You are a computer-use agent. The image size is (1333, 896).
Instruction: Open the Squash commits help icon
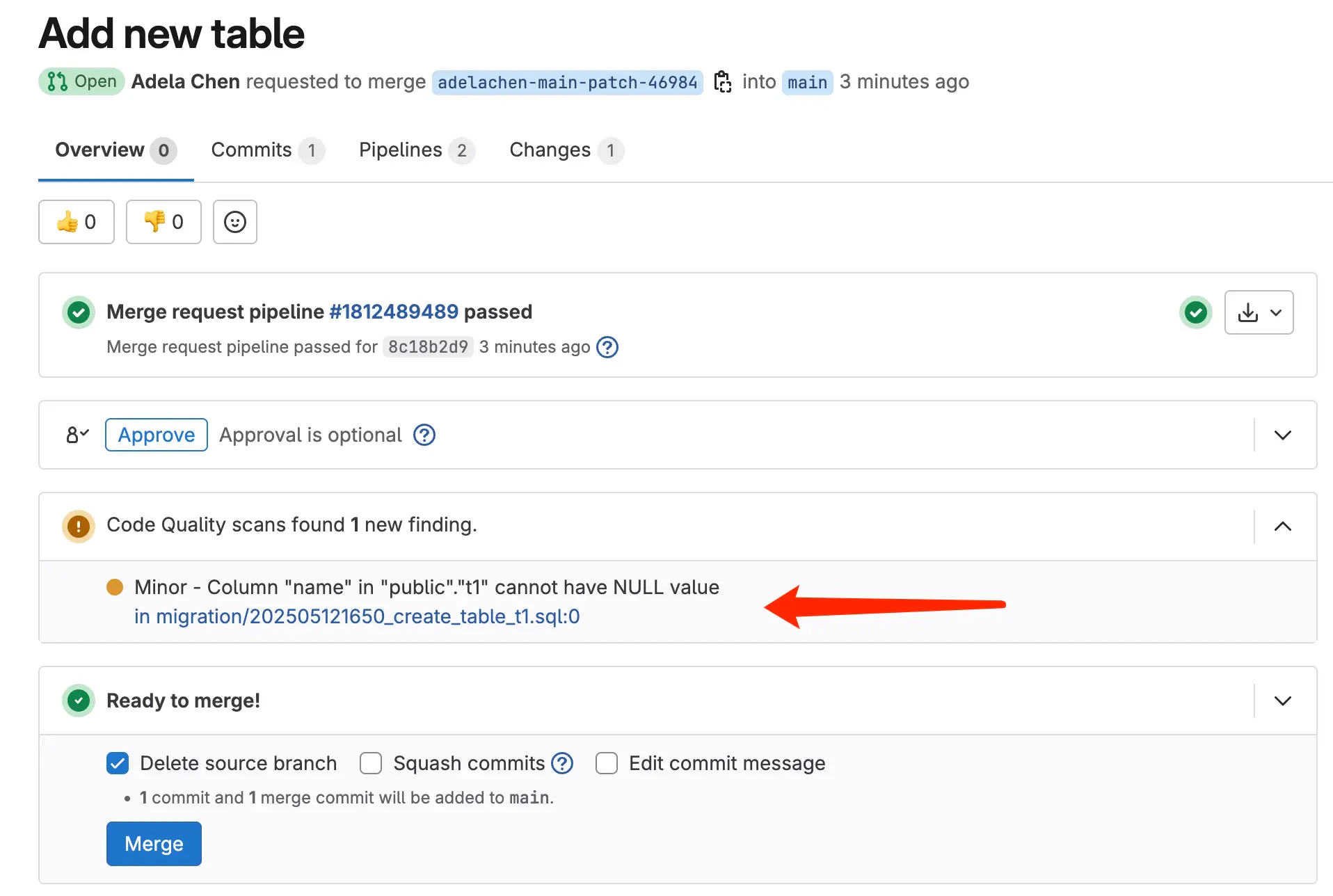[561, 763]
